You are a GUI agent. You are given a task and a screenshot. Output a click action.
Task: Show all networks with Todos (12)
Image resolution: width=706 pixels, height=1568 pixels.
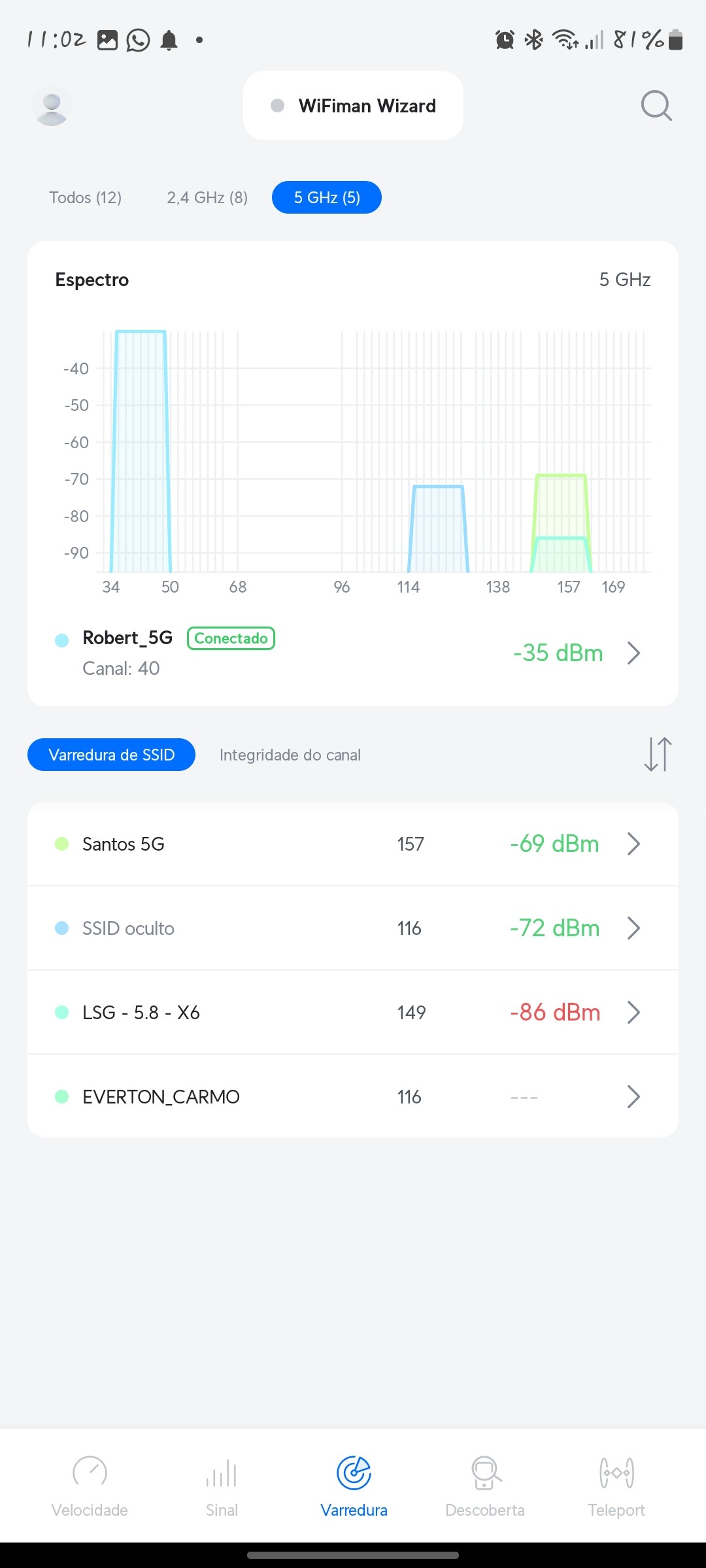pyautogui.click(x=86, y=197)
